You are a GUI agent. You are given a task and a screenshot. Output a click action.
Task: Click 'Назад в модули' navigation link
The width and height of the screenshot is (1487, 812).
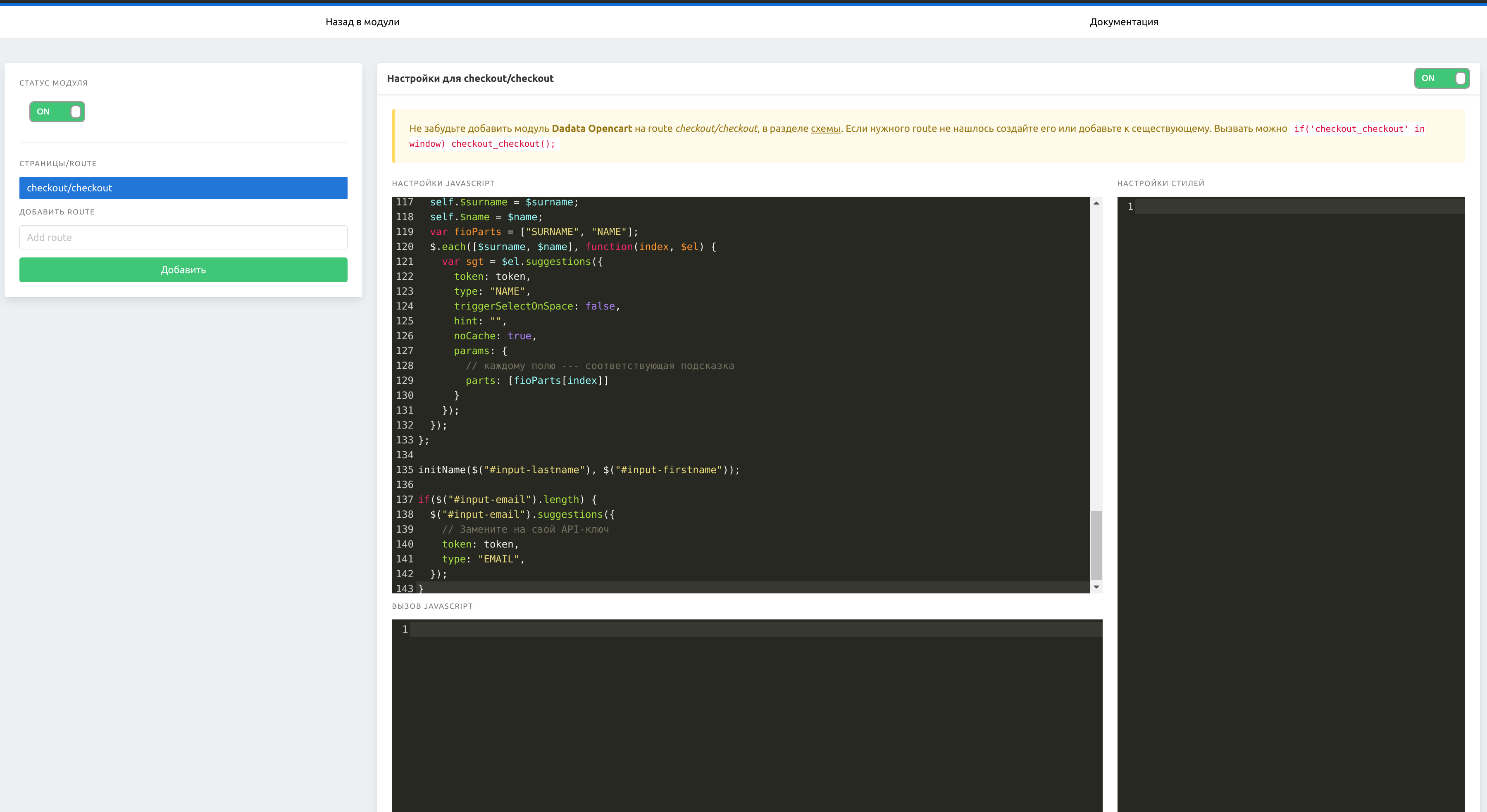362,22
